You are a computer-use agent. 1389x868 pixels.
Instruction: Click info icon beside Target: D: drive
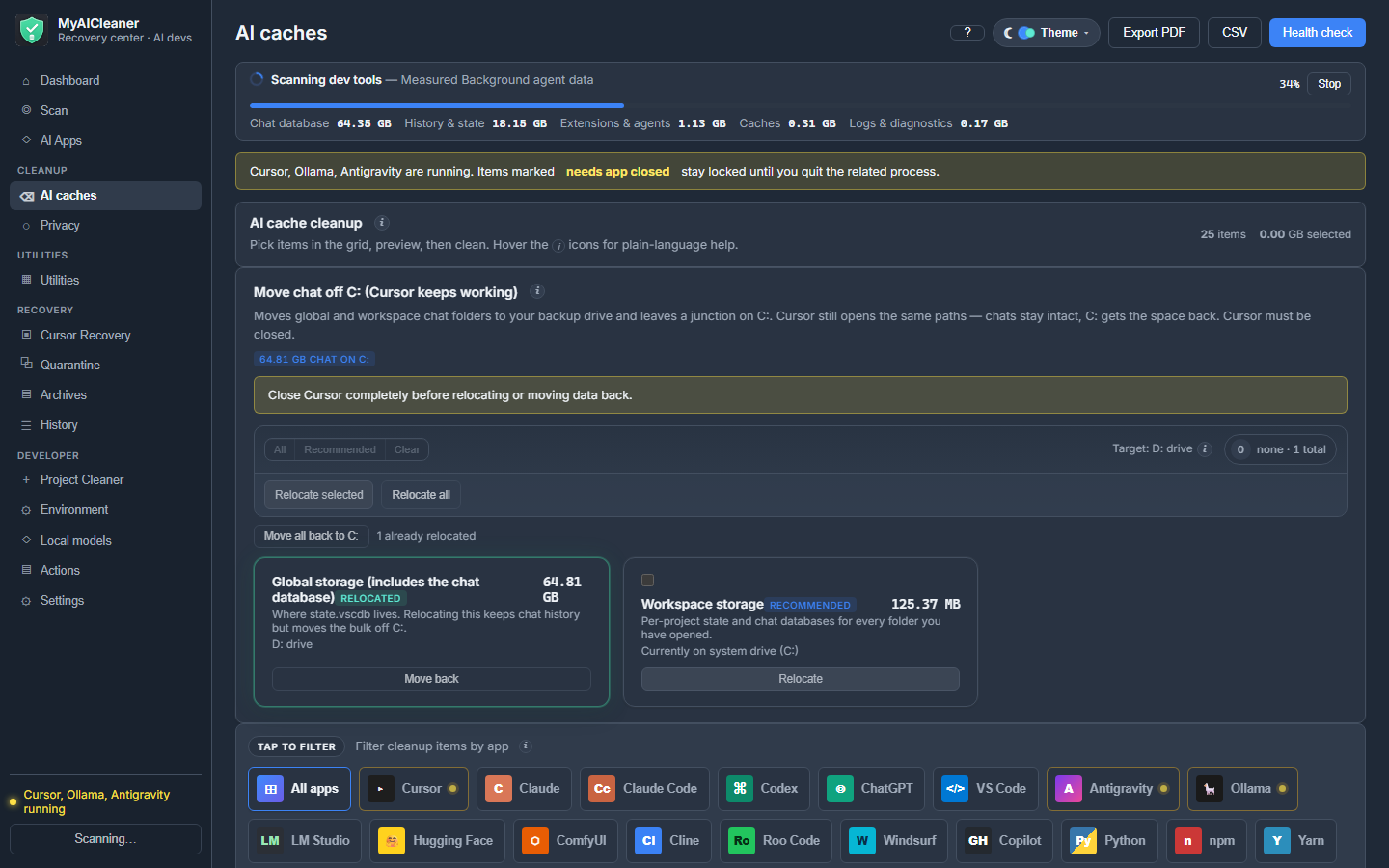(x=1205, y=448)
